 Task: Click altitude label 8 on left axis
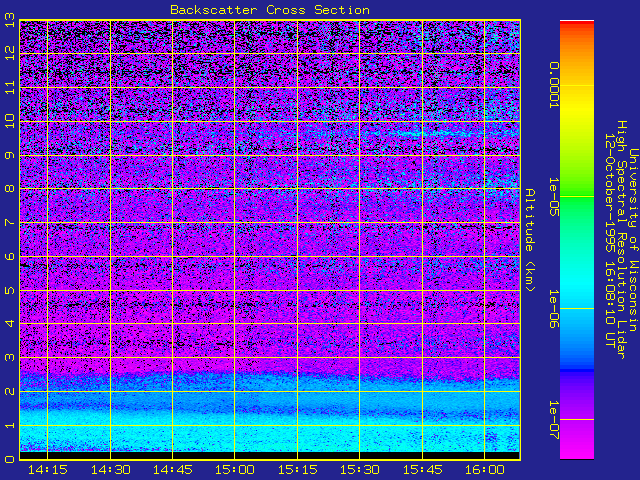(x=10, y=189)
